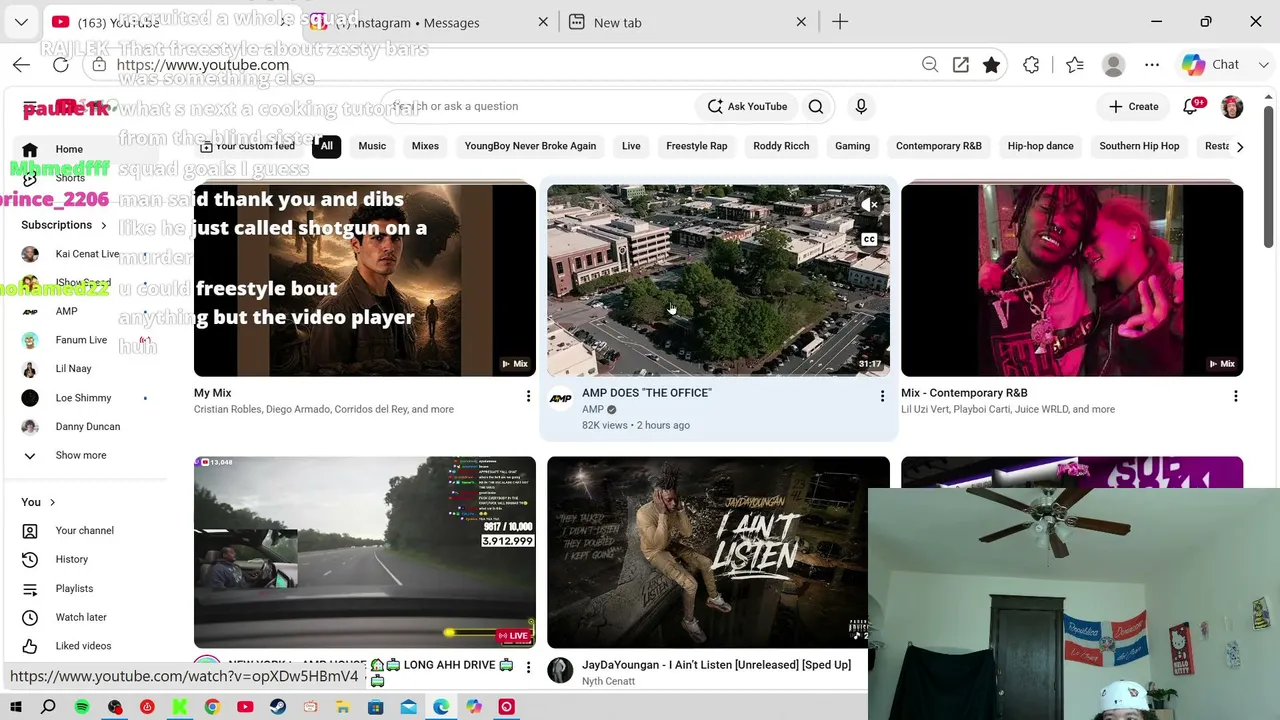Toggle closed captions on video preview
1280x720 pixels.
[869, 240]
